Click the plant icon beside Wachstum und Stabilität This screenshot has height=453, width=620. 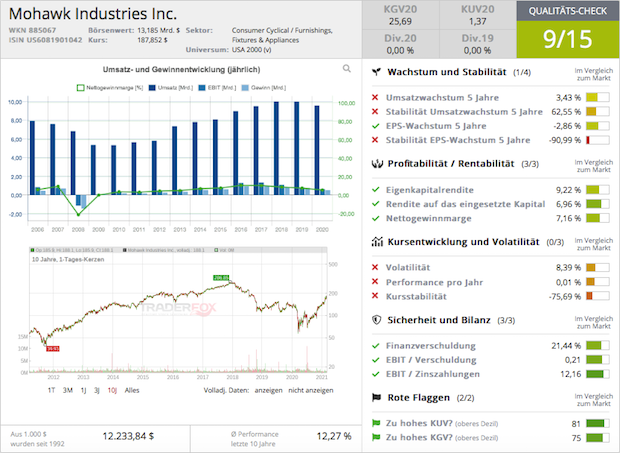point(376,72)
